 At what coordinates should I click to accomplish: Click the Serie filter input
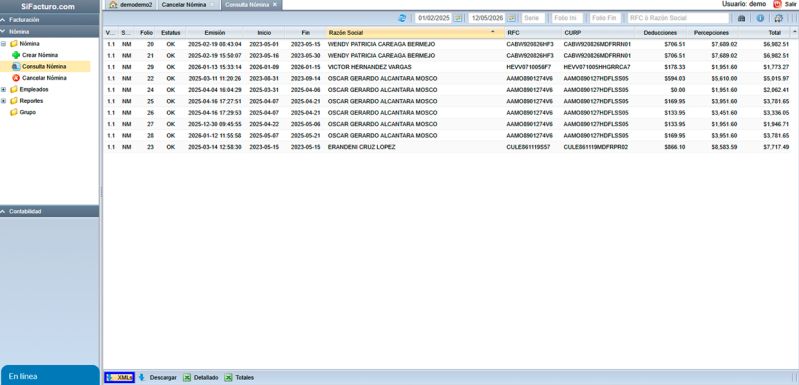pyautogui.click(x=533, y=18)
